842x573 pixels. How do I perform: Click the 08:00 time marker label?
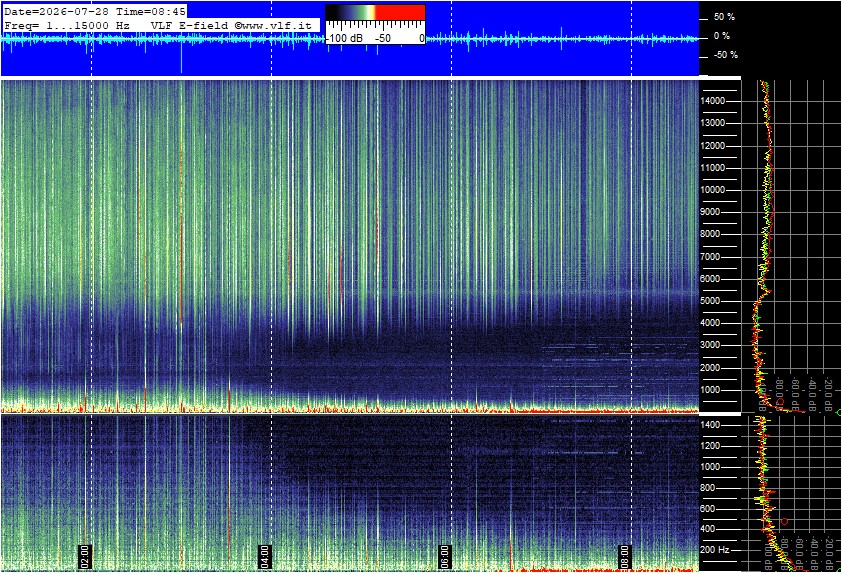point(625,556)
